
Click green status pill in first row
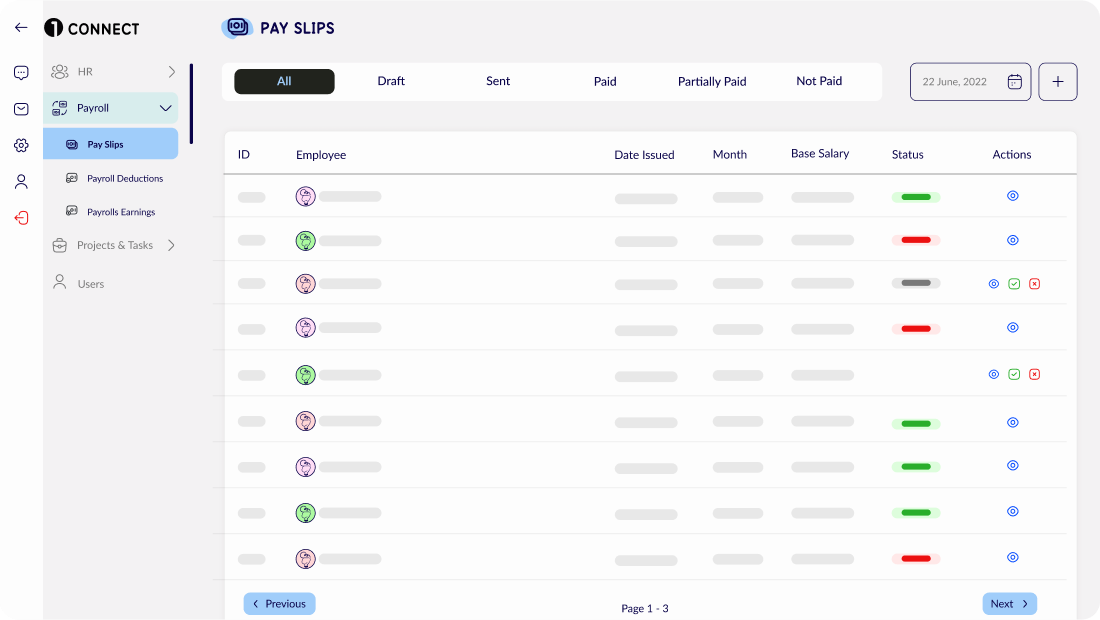pos(915,197)
